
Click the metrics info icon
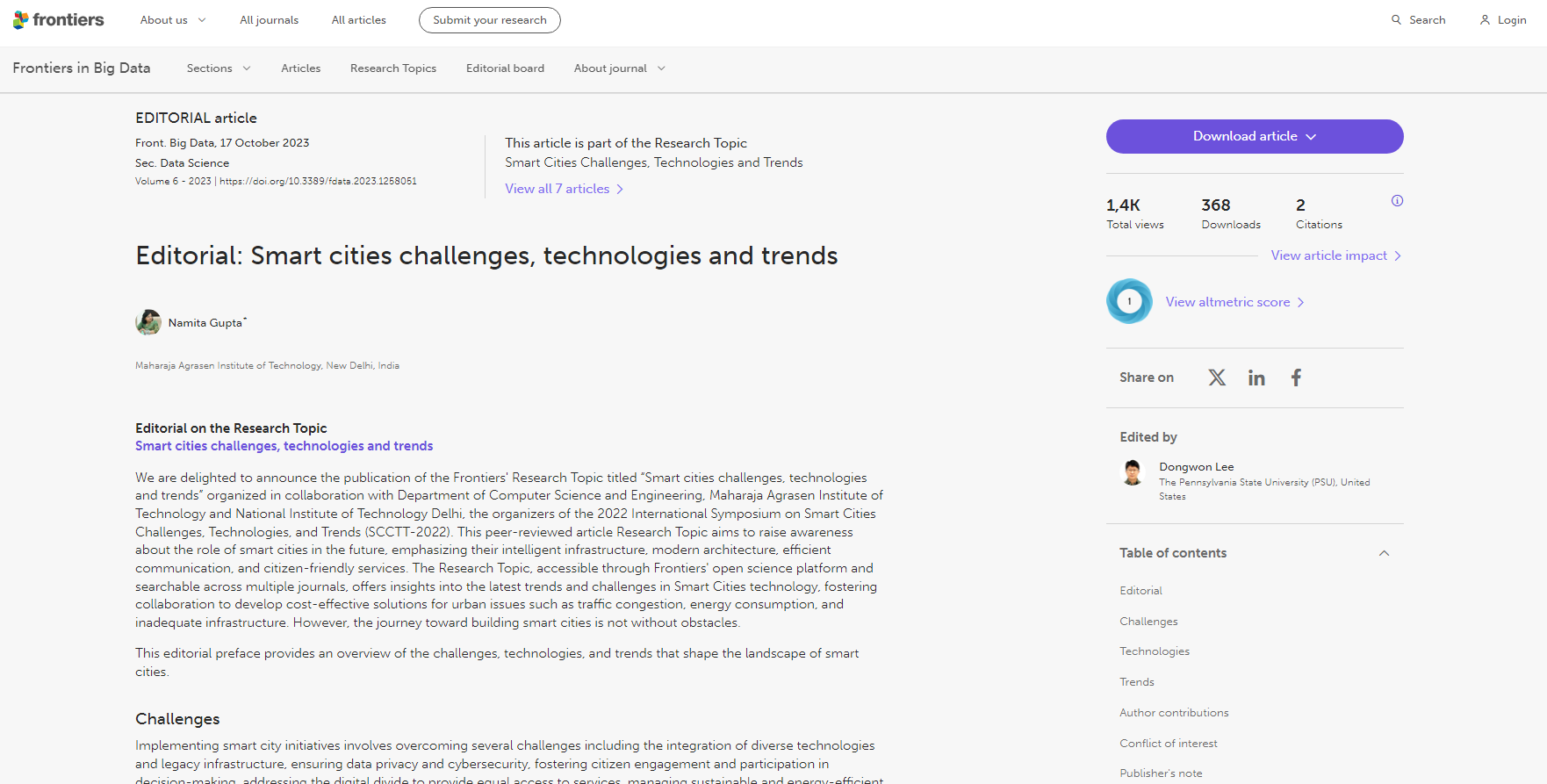(1397, 201)
